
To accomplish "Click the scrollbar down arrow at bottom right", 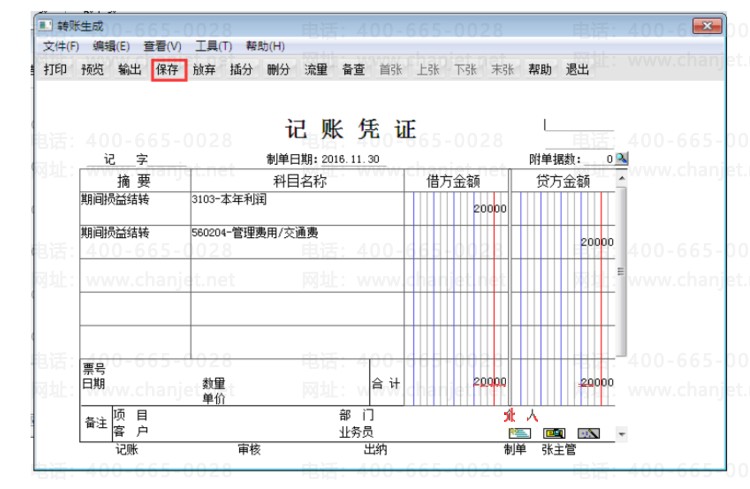I will click(x=621, y=435).
